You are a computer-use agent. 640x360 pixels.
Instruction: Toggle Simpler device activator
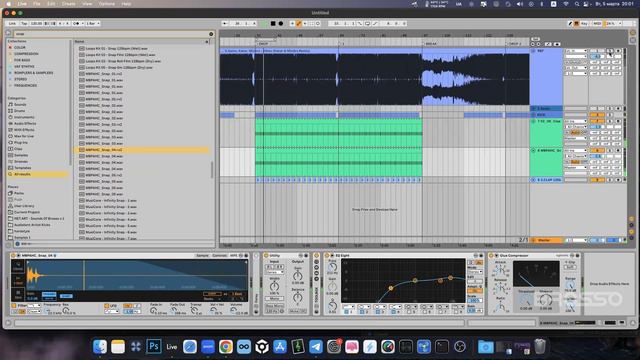pos(13,256)
